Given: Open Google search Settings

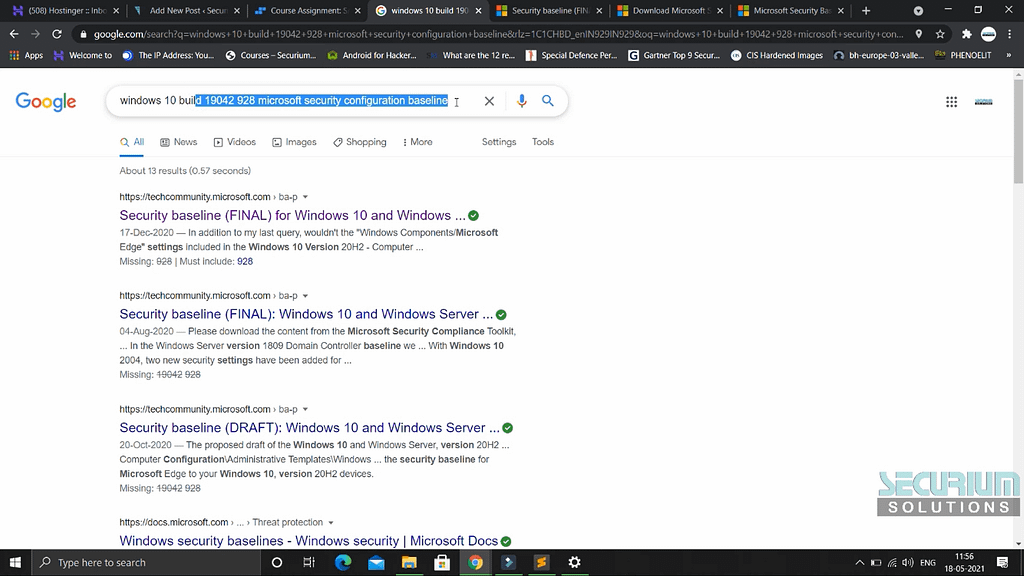Looking at the screenshot, I should click(x=499, y=142).
